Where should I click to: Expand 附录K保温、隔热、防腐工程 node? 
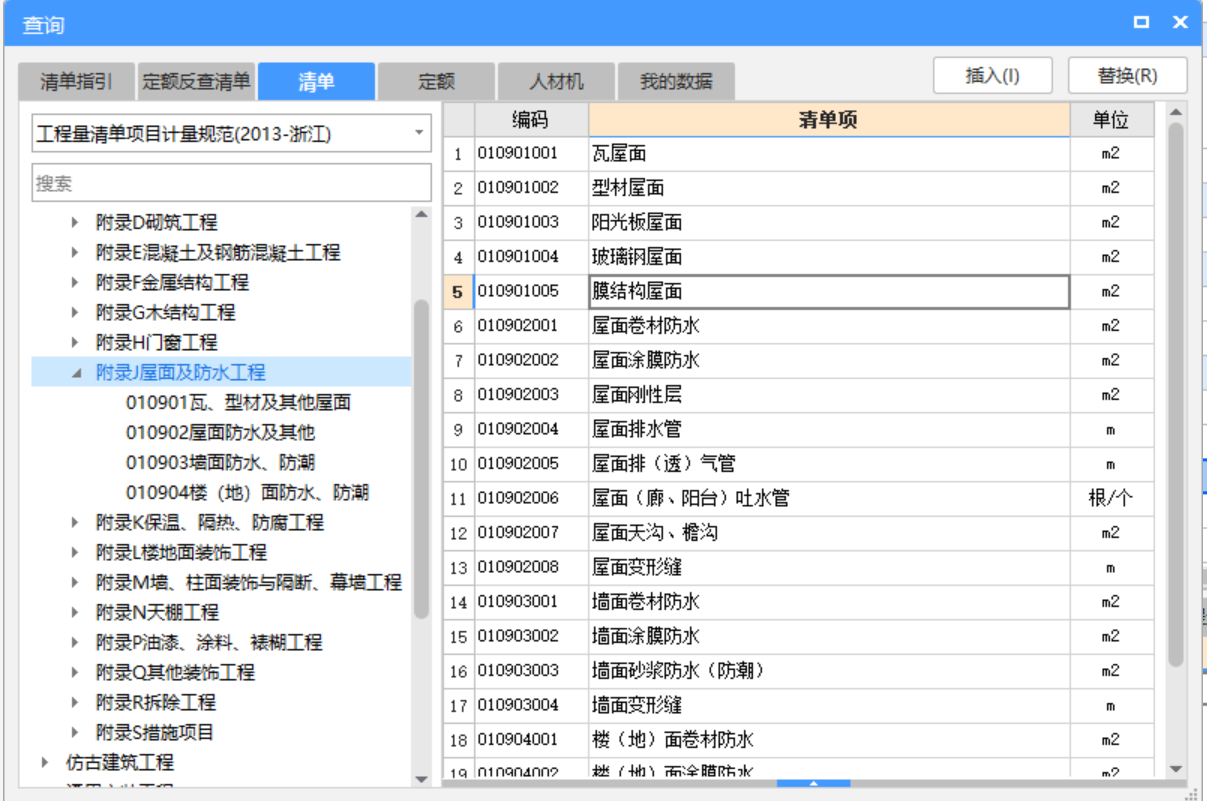75,522
